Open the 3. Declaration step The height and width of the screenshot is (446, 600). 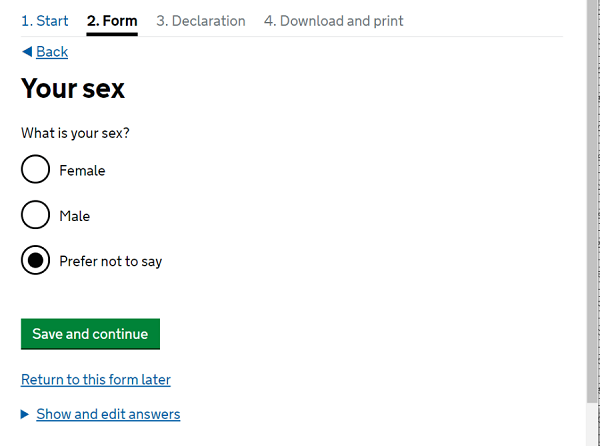coord(201,21)
